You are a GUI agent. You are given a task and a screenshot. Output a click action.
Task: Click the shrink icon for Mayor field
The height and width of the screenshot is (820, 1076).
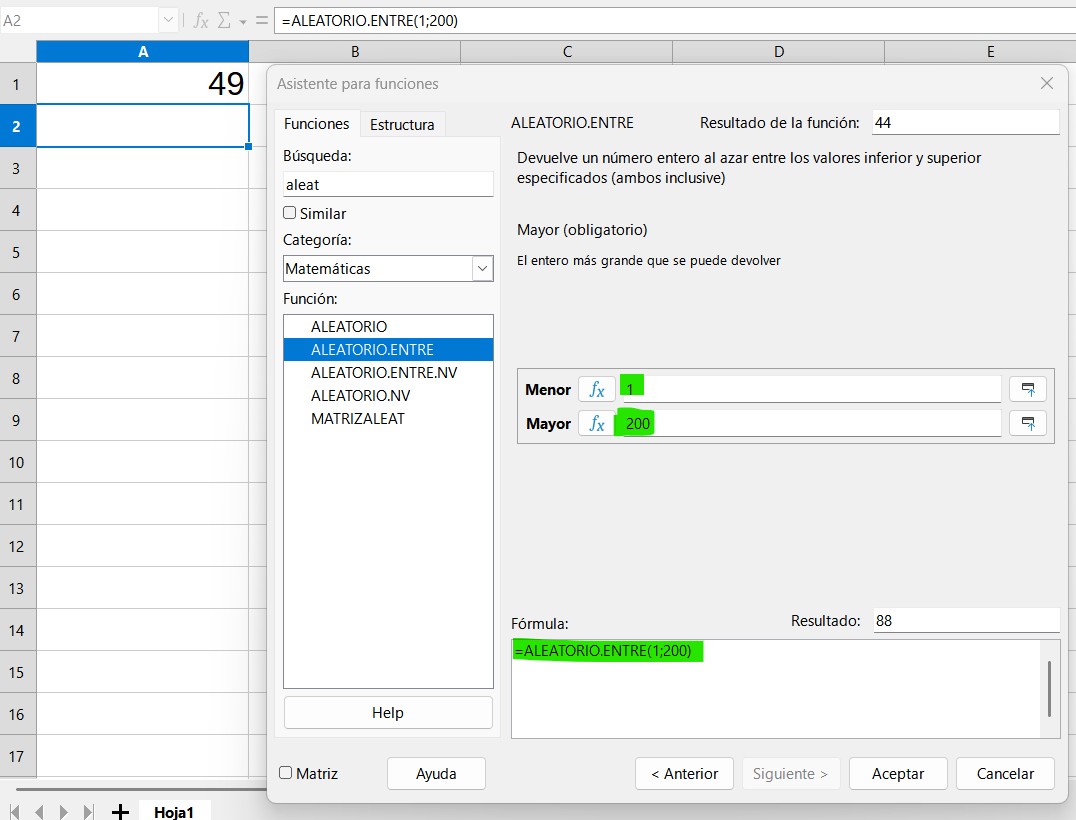tap(1027, 423)
